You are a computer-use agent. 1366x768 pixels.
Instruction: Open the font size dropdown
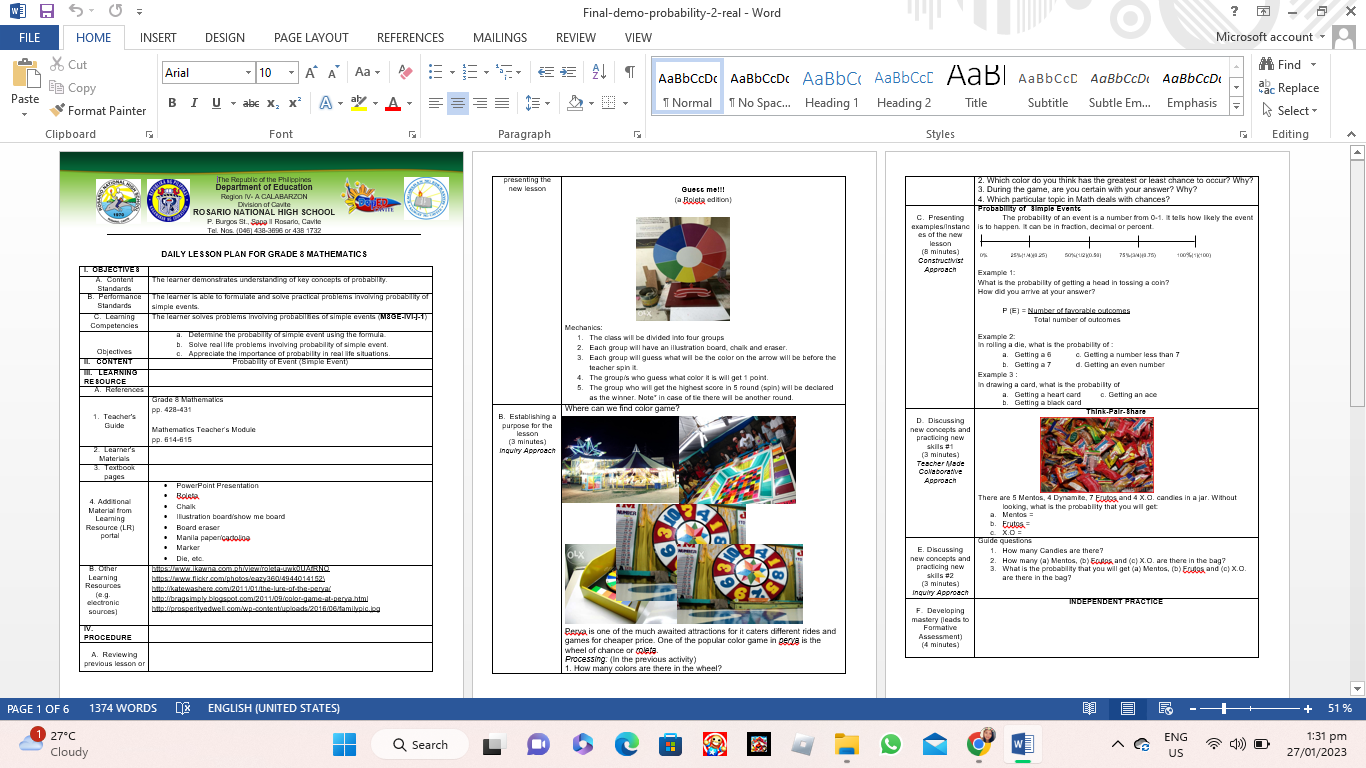(x=292, y=73)
